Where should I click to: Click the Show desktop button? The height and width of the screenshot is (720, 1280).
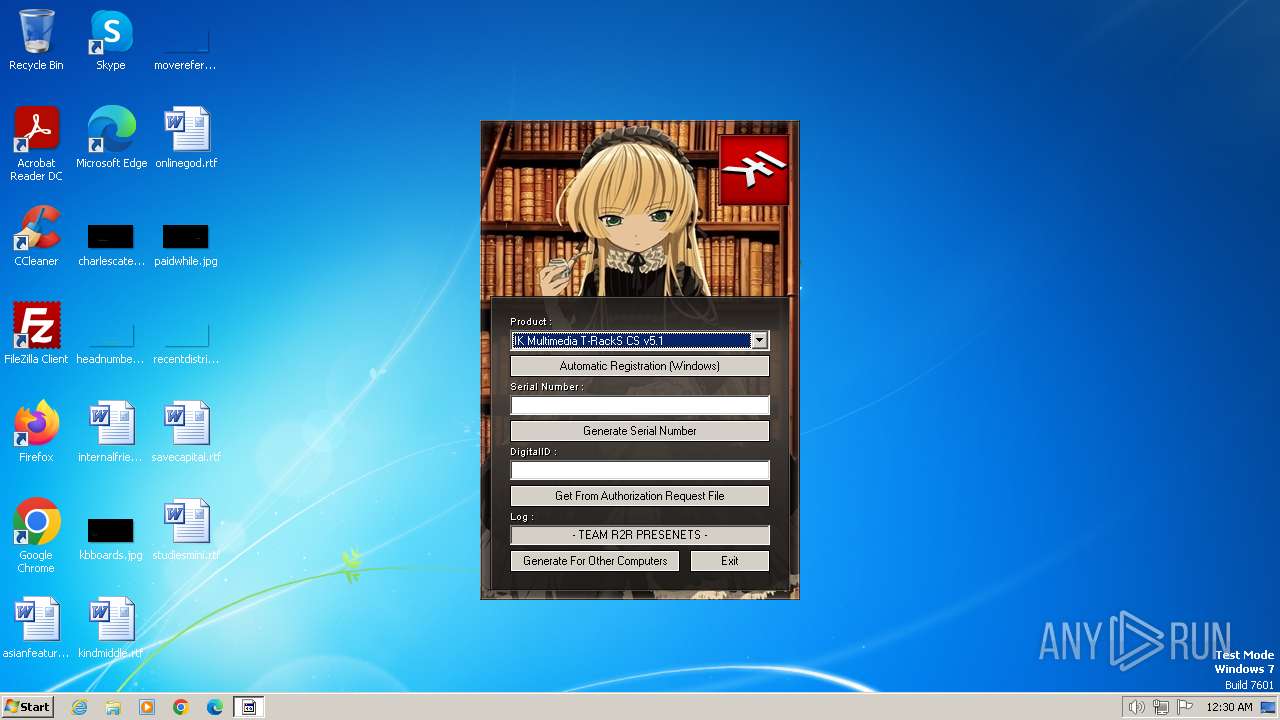point(1268,707)
